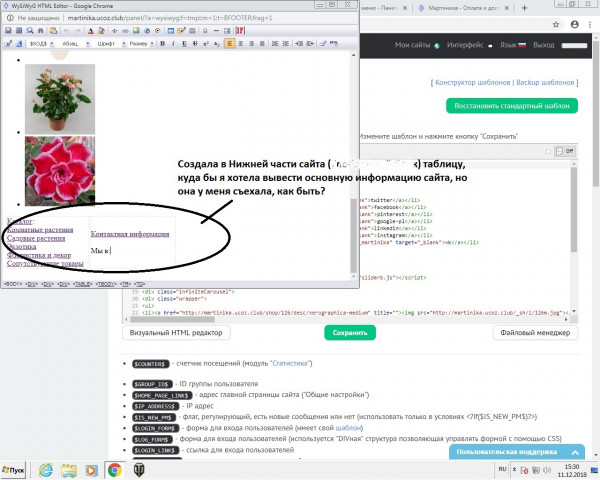Click the horizontal line insert icon
This screenshot has height=480, width=600.
[x=216, y=31]
